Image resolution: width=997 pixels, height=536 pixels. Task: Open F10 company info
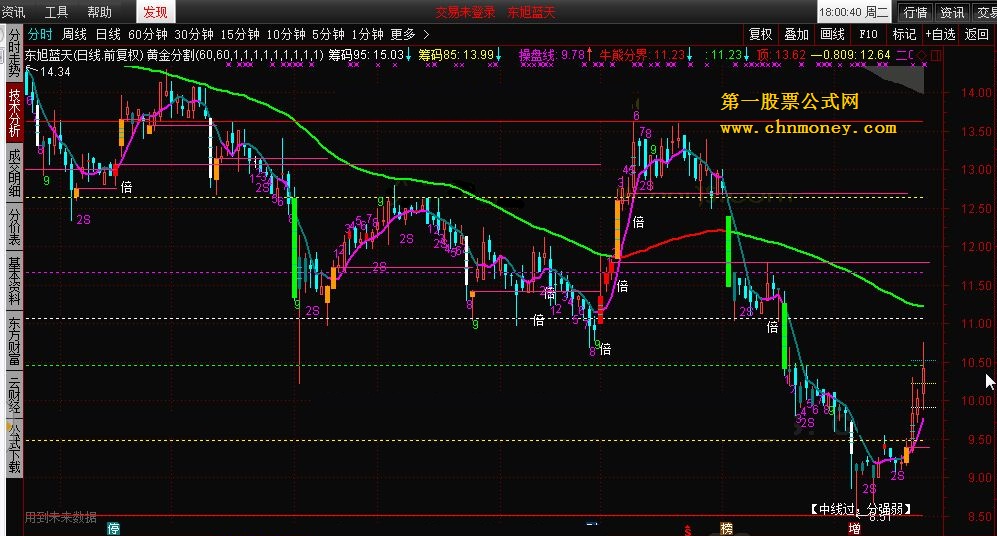tap(868, 34)
